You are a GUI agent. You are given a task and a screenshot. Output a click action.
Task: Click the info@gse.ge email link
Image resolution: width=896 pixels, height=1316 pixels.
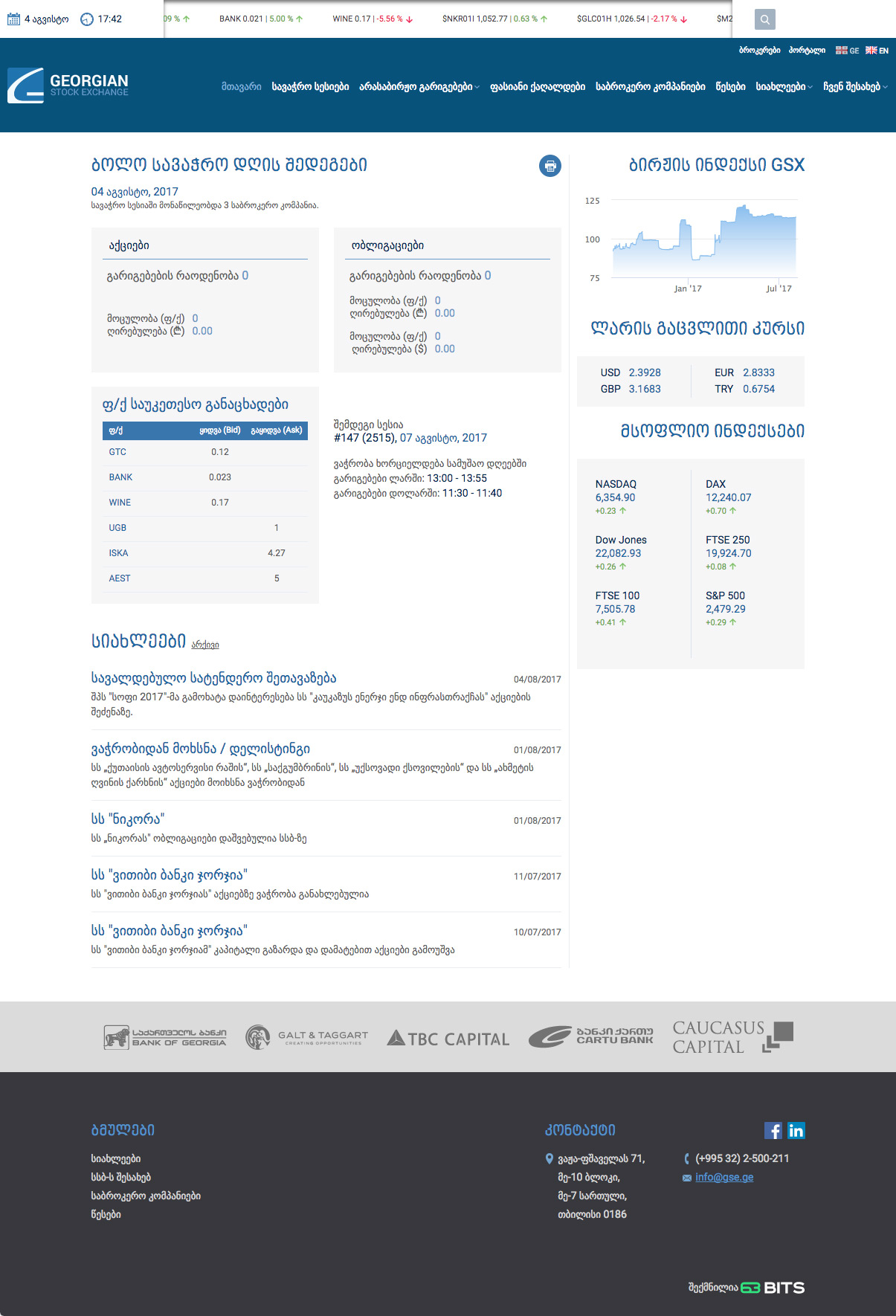tap(723, 1178)
